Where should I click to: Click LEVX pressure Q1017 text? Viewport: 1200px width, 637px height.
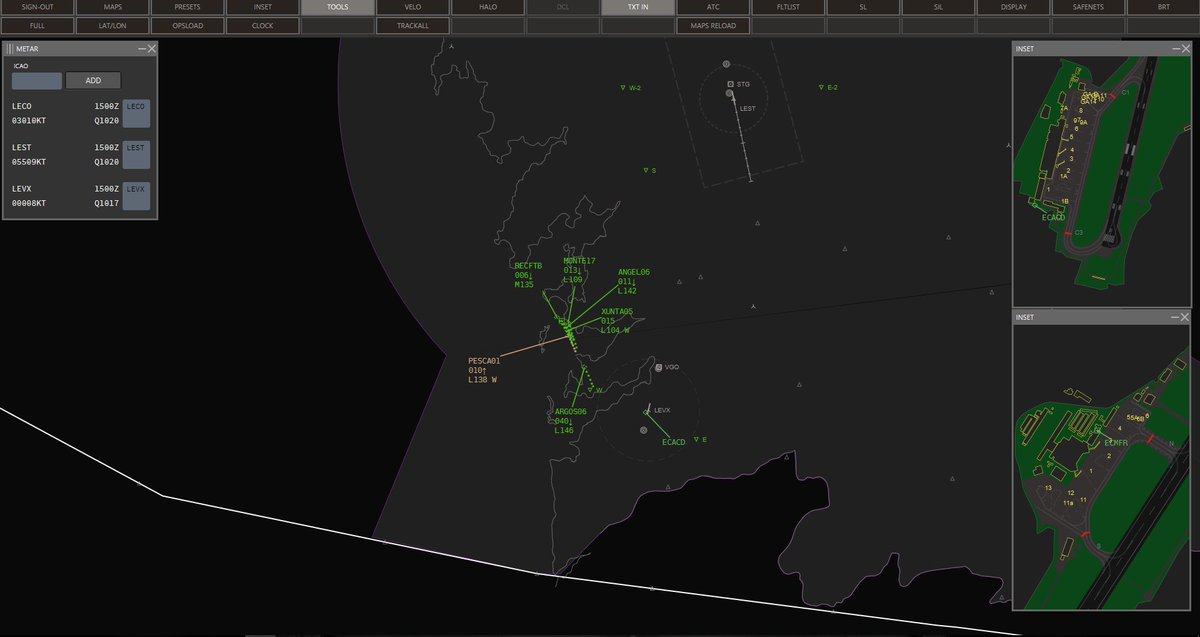(x=107, y=203)
